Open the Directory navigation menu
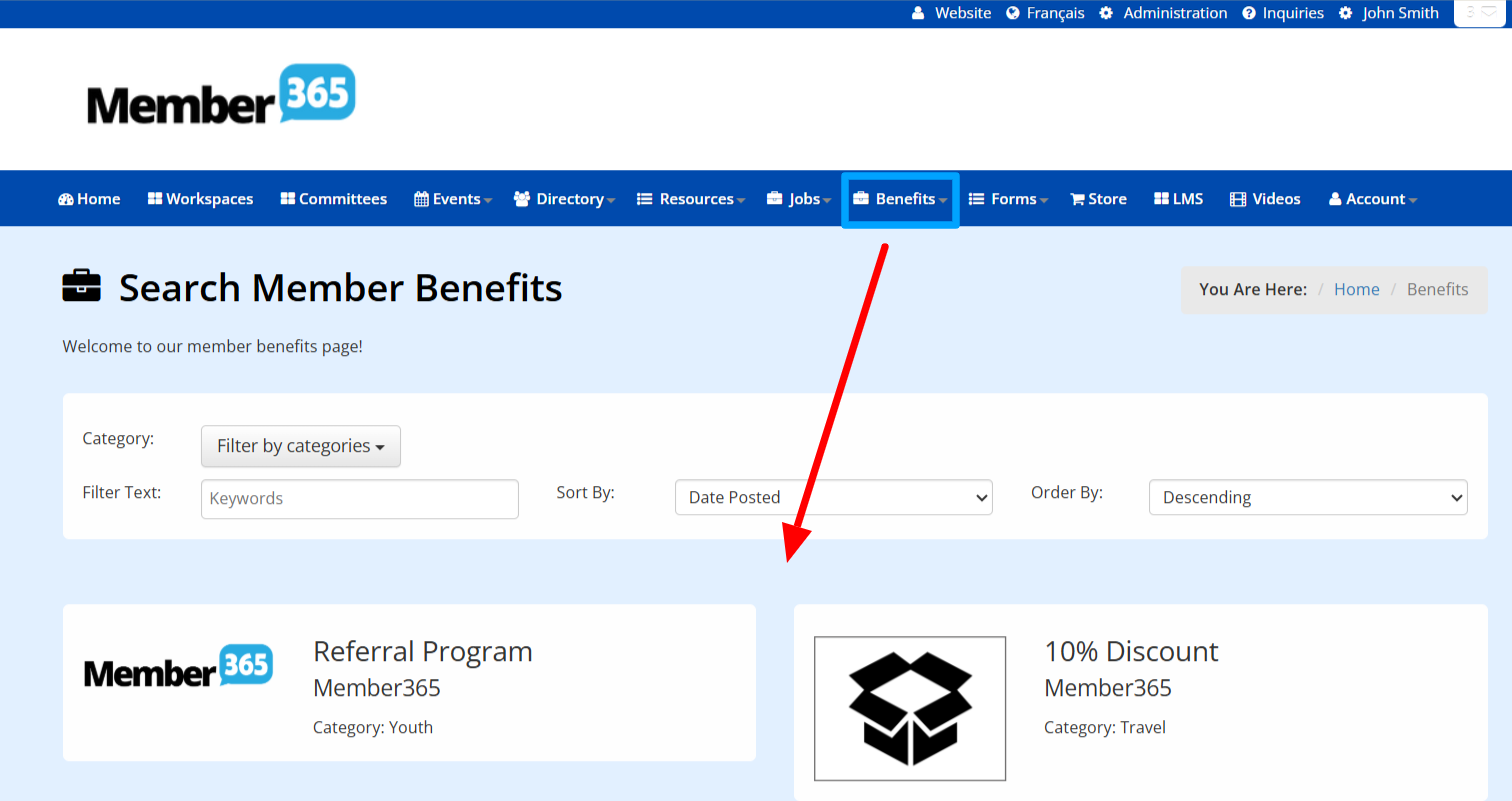The height and width of the screenshot is (801, 1512). (564, 199)
